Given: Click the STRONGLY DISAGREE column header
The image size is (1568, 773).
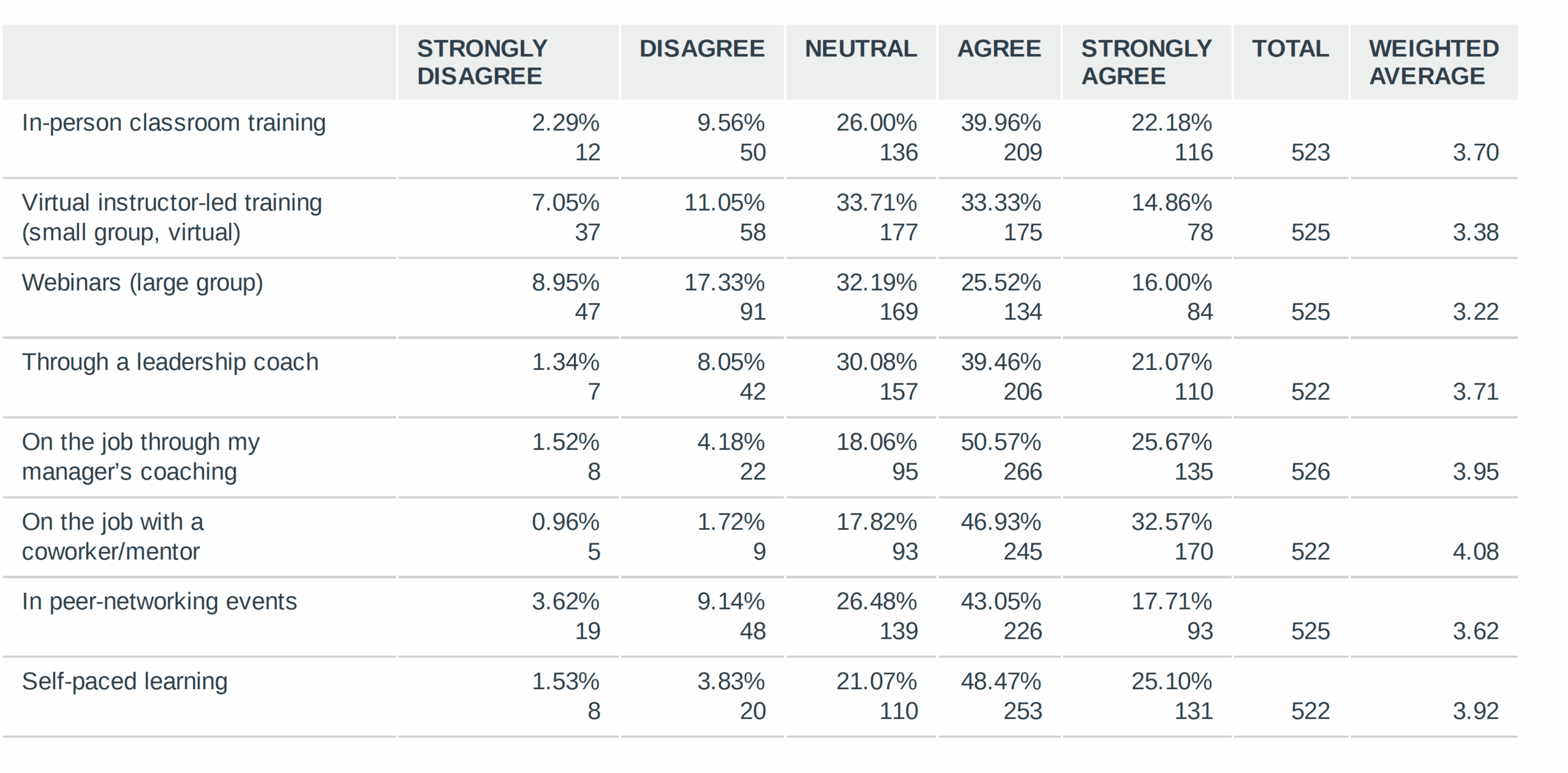Looking at the screenshot, I should (x=482, y=62).
